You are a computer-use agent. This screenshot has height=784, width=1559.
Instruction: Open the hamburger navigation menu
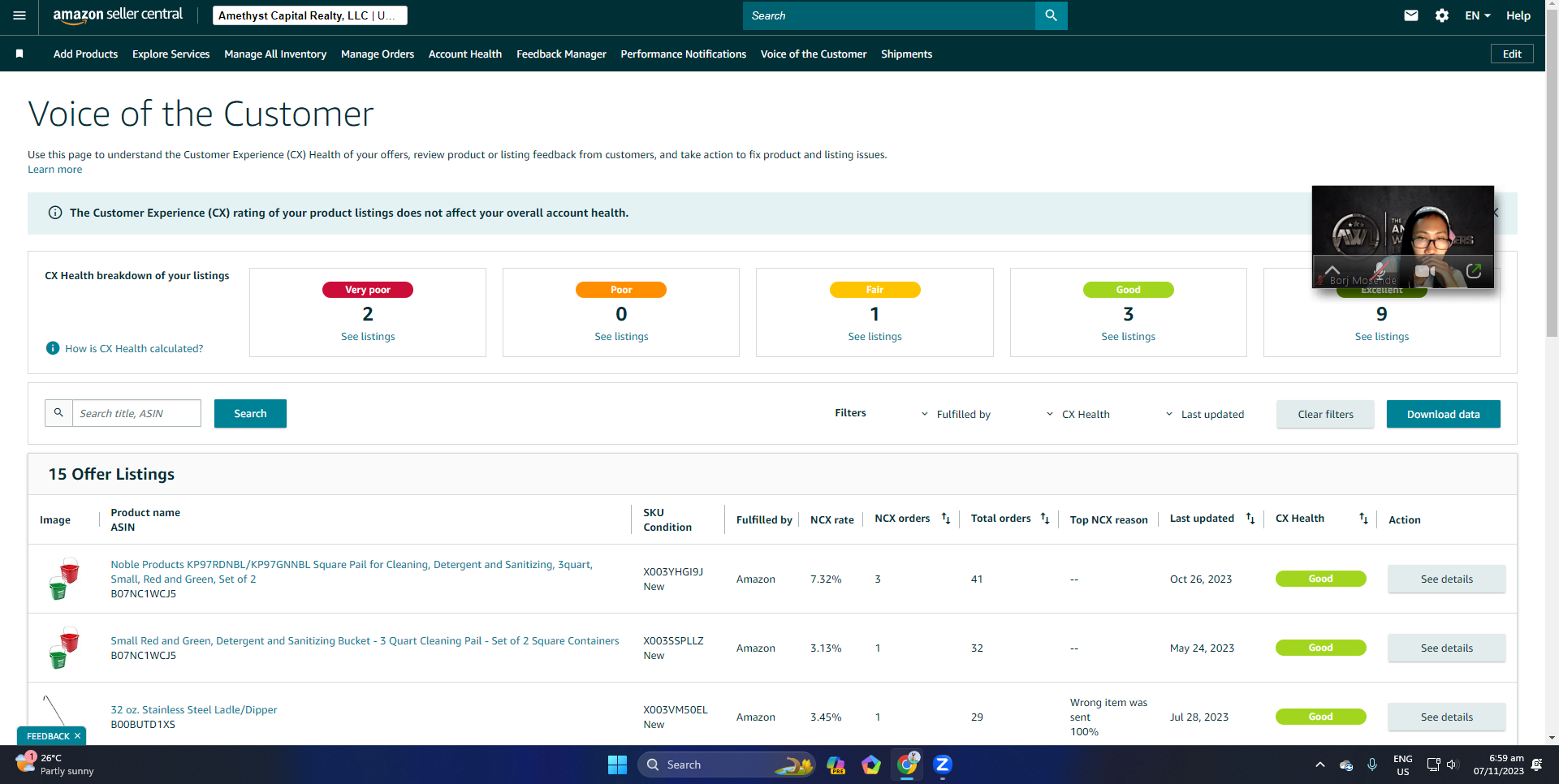(19, 15)
